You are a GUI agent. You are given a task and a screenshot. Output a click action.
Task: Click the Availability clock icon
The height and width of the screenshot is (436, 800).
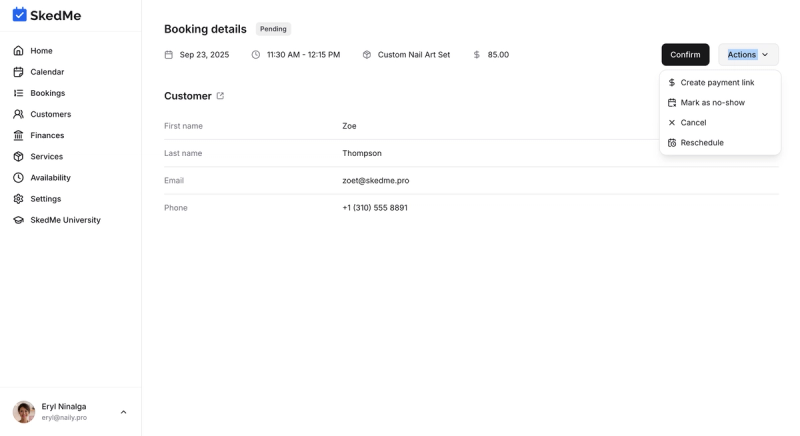[18, 177]
